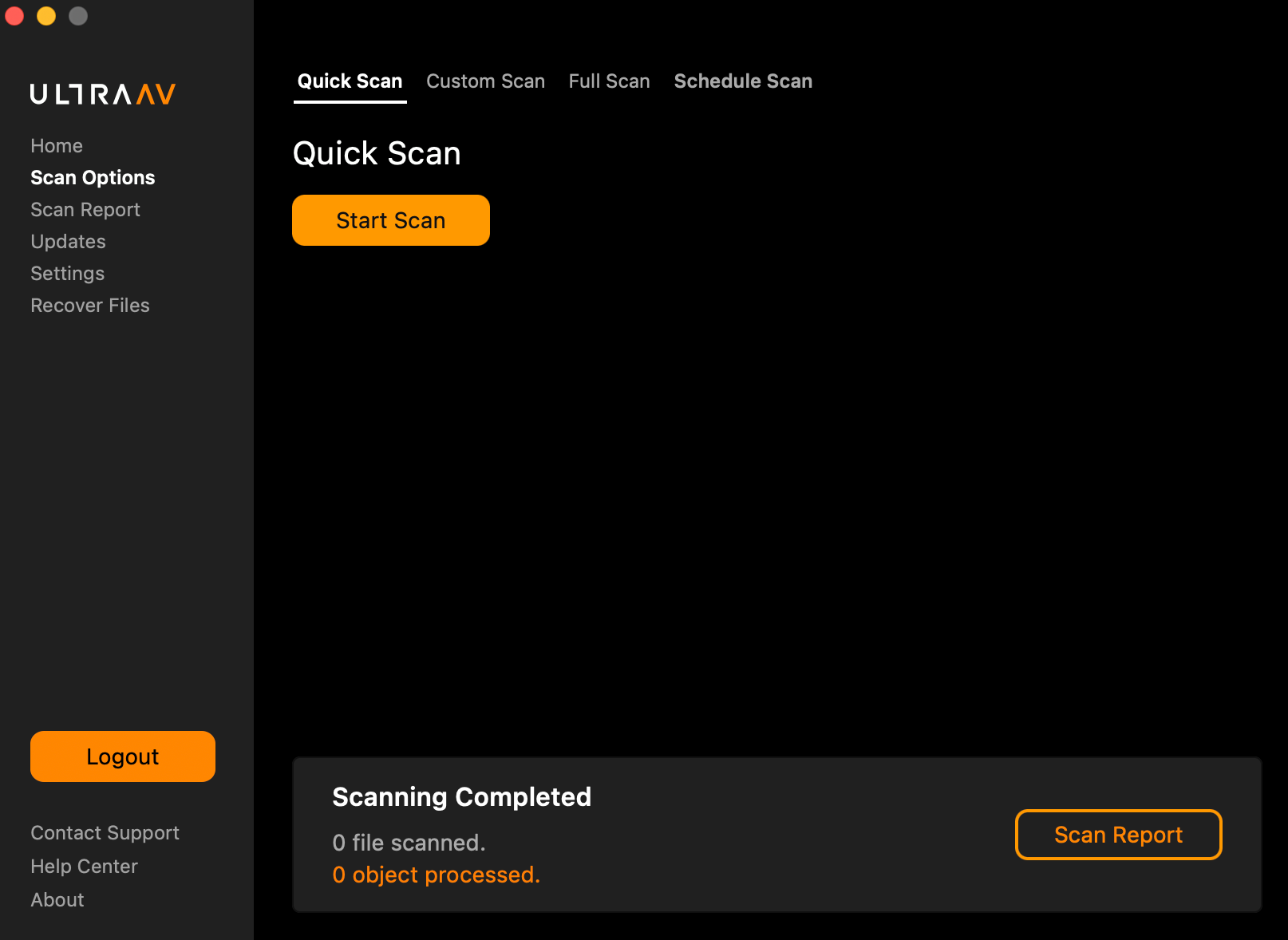
Task: Select the Full Scan tab
Action: tap(609, 81)
